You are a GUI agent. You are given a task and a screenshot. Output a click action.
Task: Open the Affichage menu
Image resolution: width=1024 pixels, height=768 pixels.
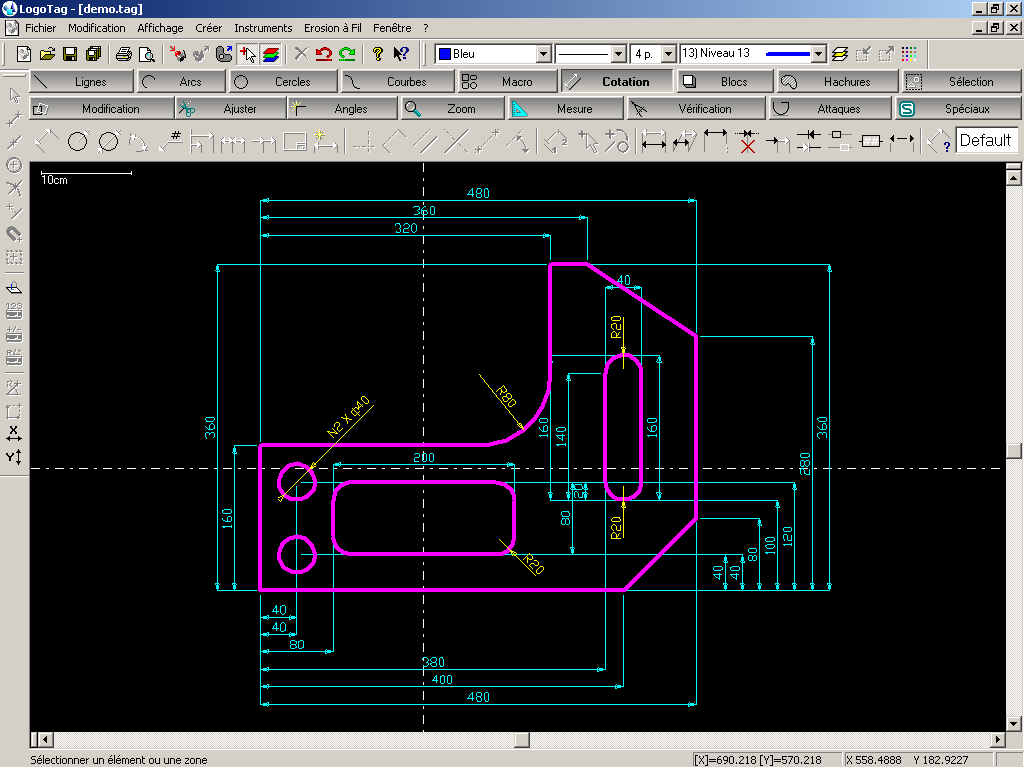point(160,28)
